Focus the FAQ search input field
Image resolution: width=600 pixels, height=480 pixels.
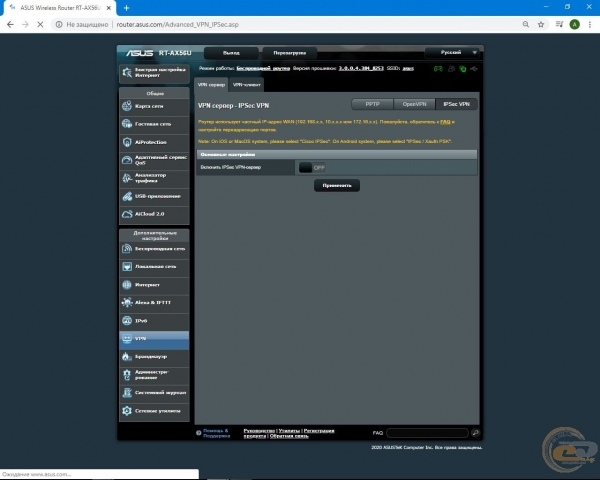pos(427,433)
